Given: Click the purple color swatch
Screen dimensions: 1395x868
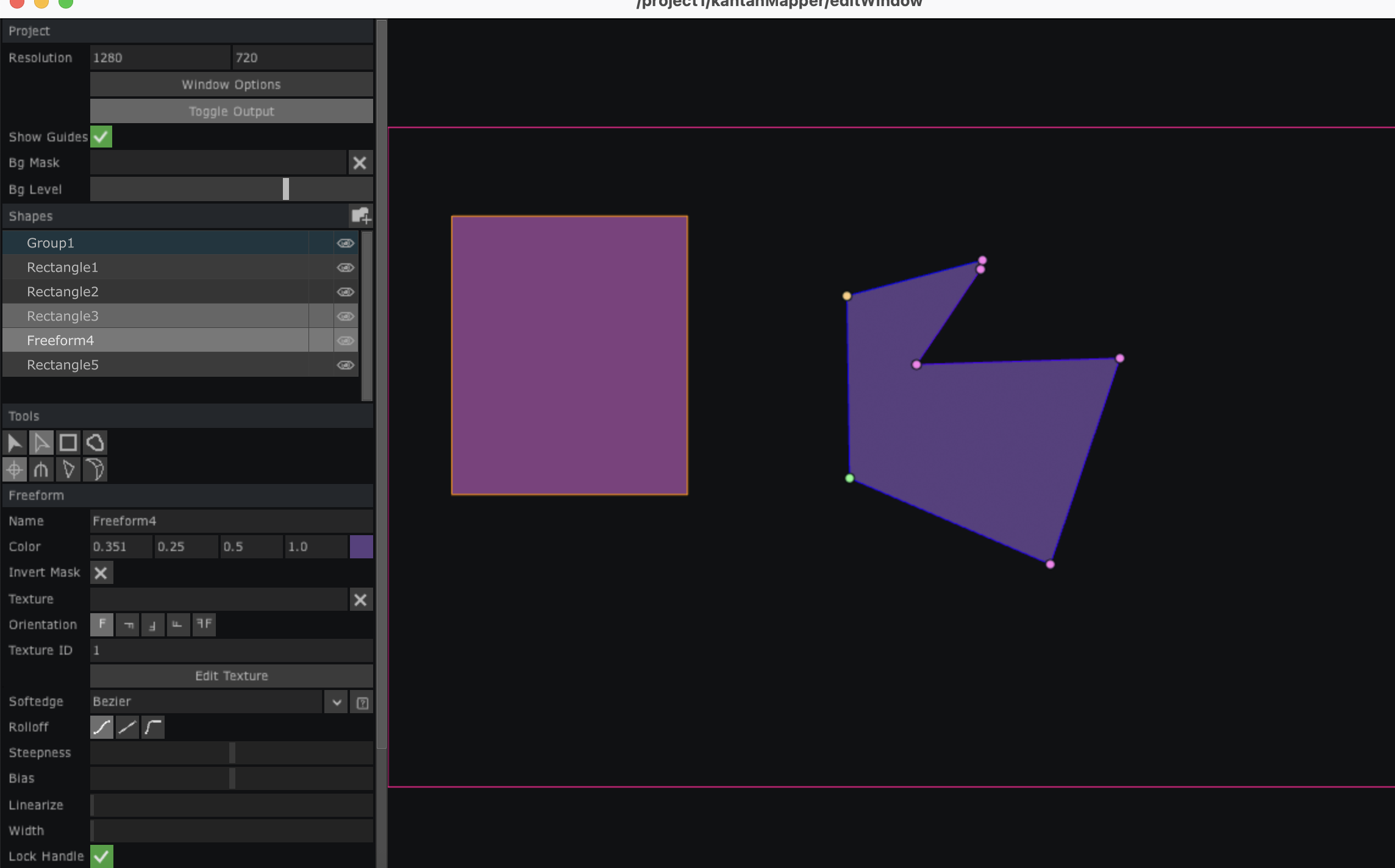Looking at the screenshot, I should pyautogui.click(x=361, y=547).
